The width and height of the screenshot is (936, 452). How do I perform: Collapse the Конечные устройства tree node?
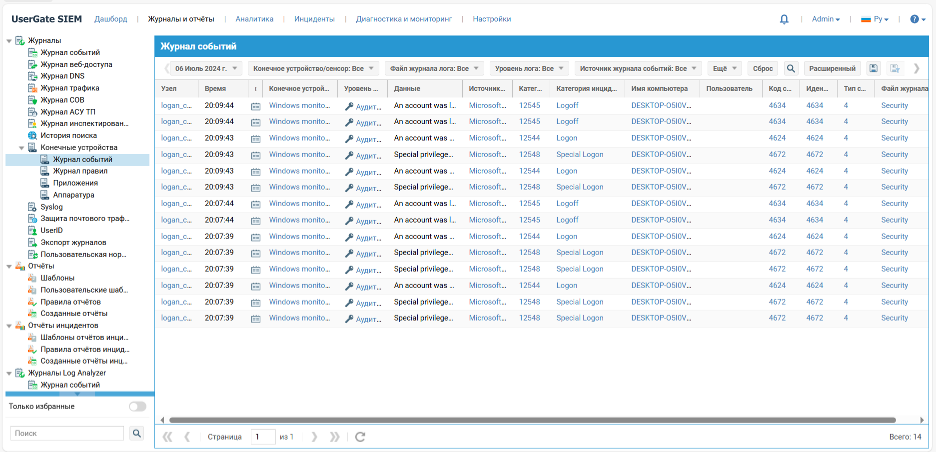tap(21, 147)
